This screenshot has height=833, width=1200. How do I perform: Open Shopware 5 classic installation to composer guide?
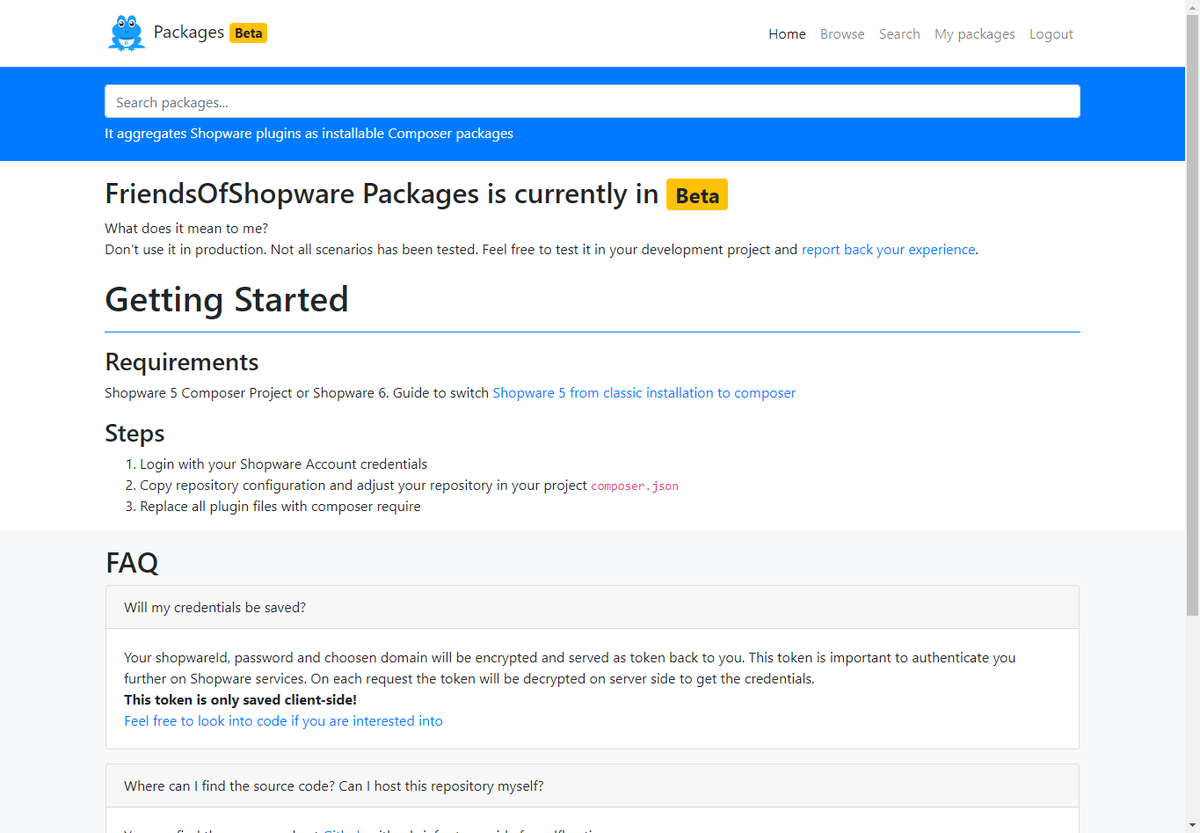(644, 393)
